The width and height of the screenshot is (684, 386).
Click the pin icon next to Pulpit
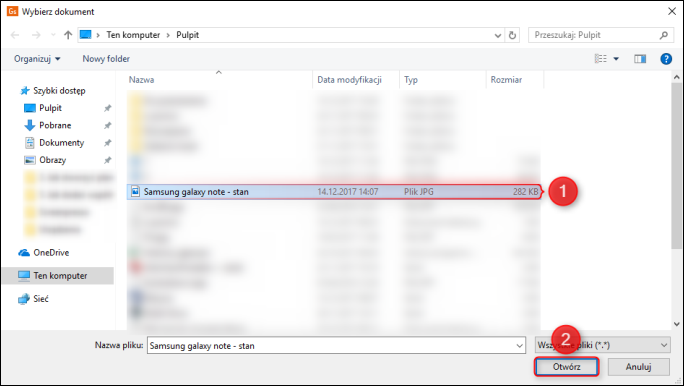tap(107, 108)
